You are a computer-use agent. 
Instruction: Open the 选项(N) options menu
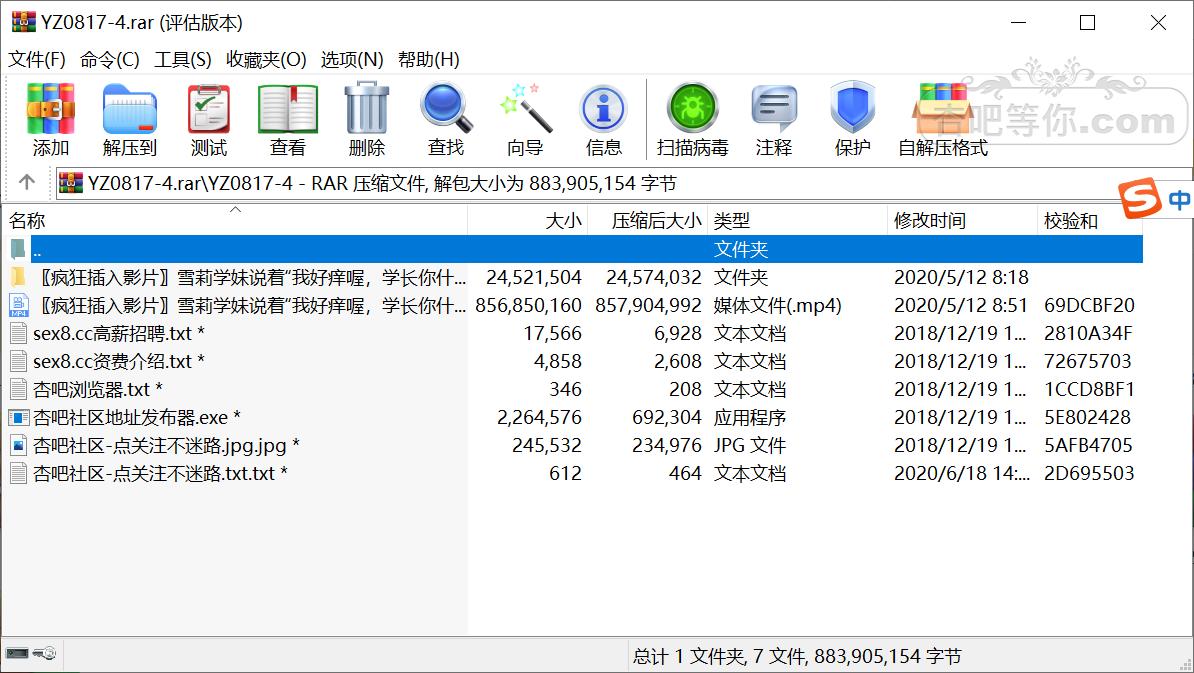pos(352,59)
